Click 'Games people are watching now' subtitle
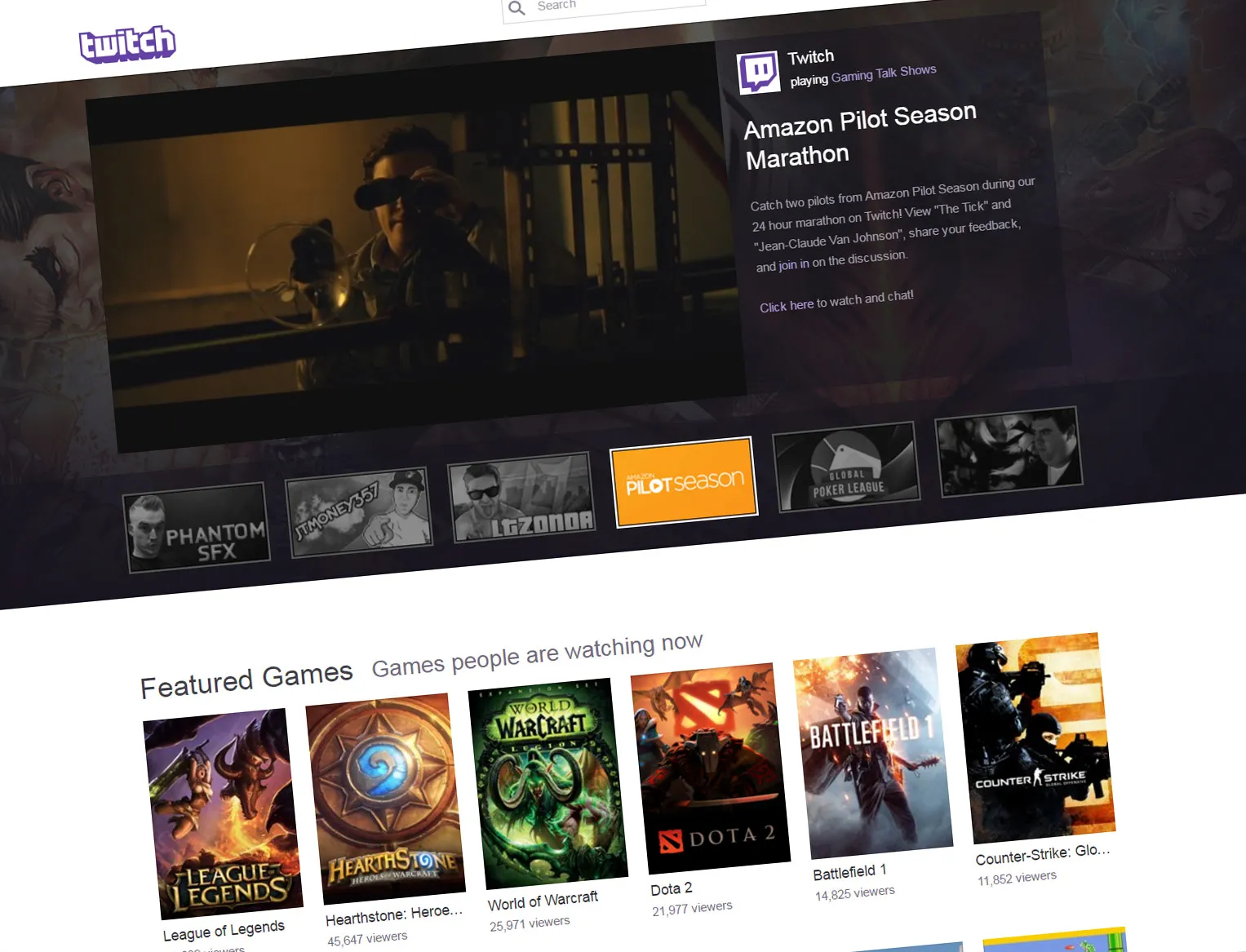The height and width of the screenshot is (952, 1246). (x=537, y=654)
